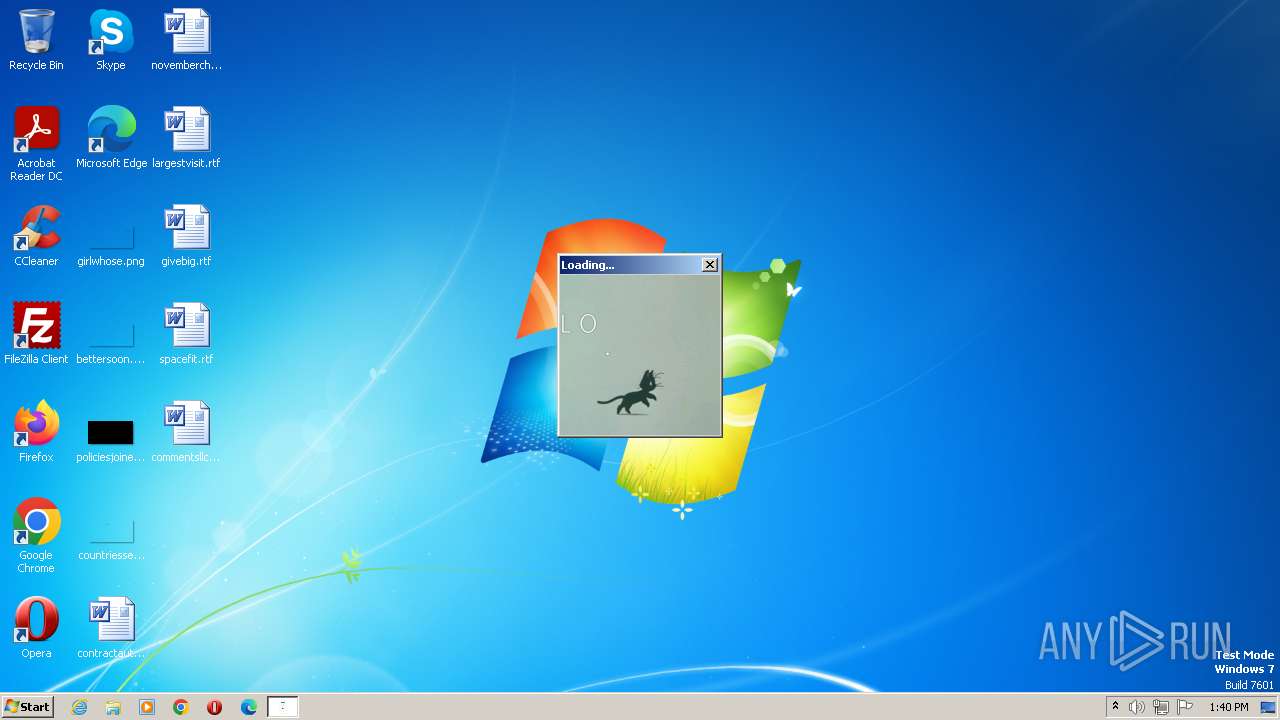Open Opera from the taskbar

click(215, 707)
